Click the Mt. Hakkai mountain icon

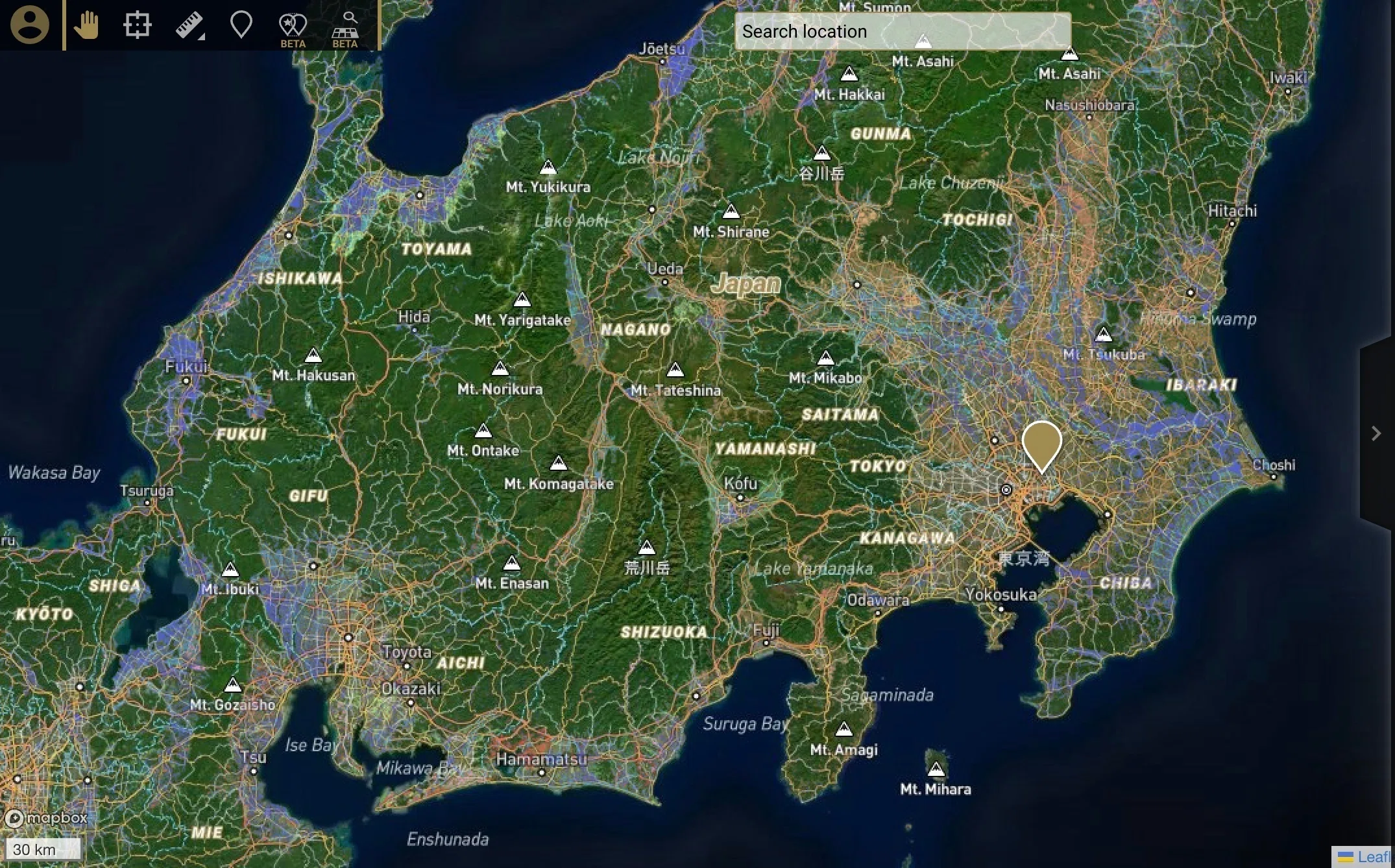(849, 74)
